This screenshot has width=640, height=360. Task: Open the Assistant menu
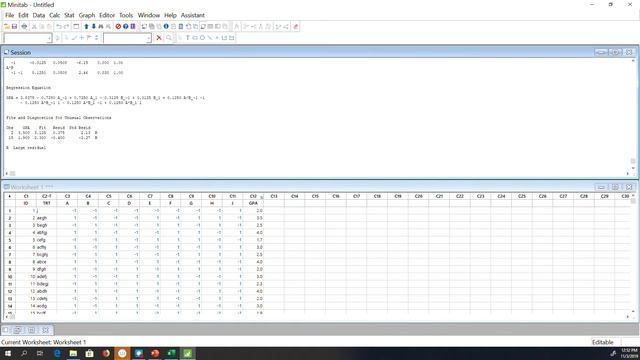click(x=193, y=15)
